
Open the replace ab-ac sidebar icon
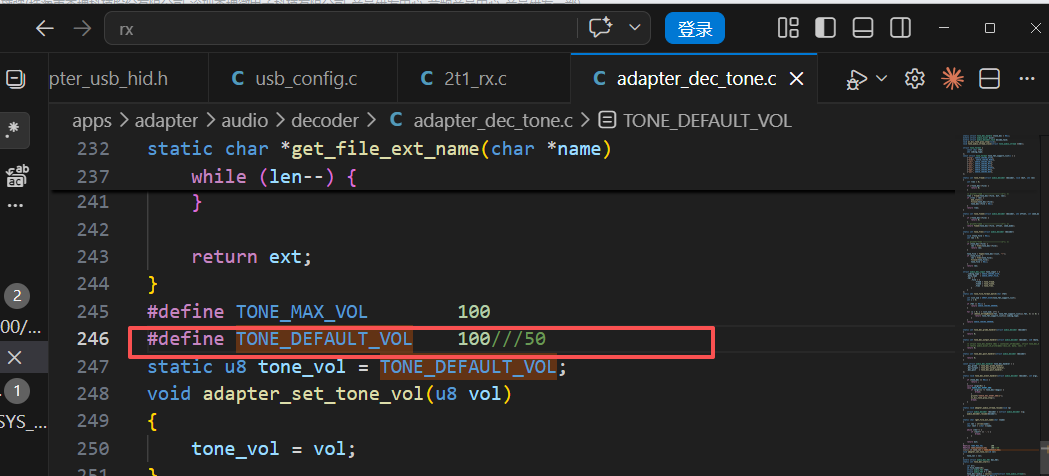pyautogui.click(x=17, y=174)
